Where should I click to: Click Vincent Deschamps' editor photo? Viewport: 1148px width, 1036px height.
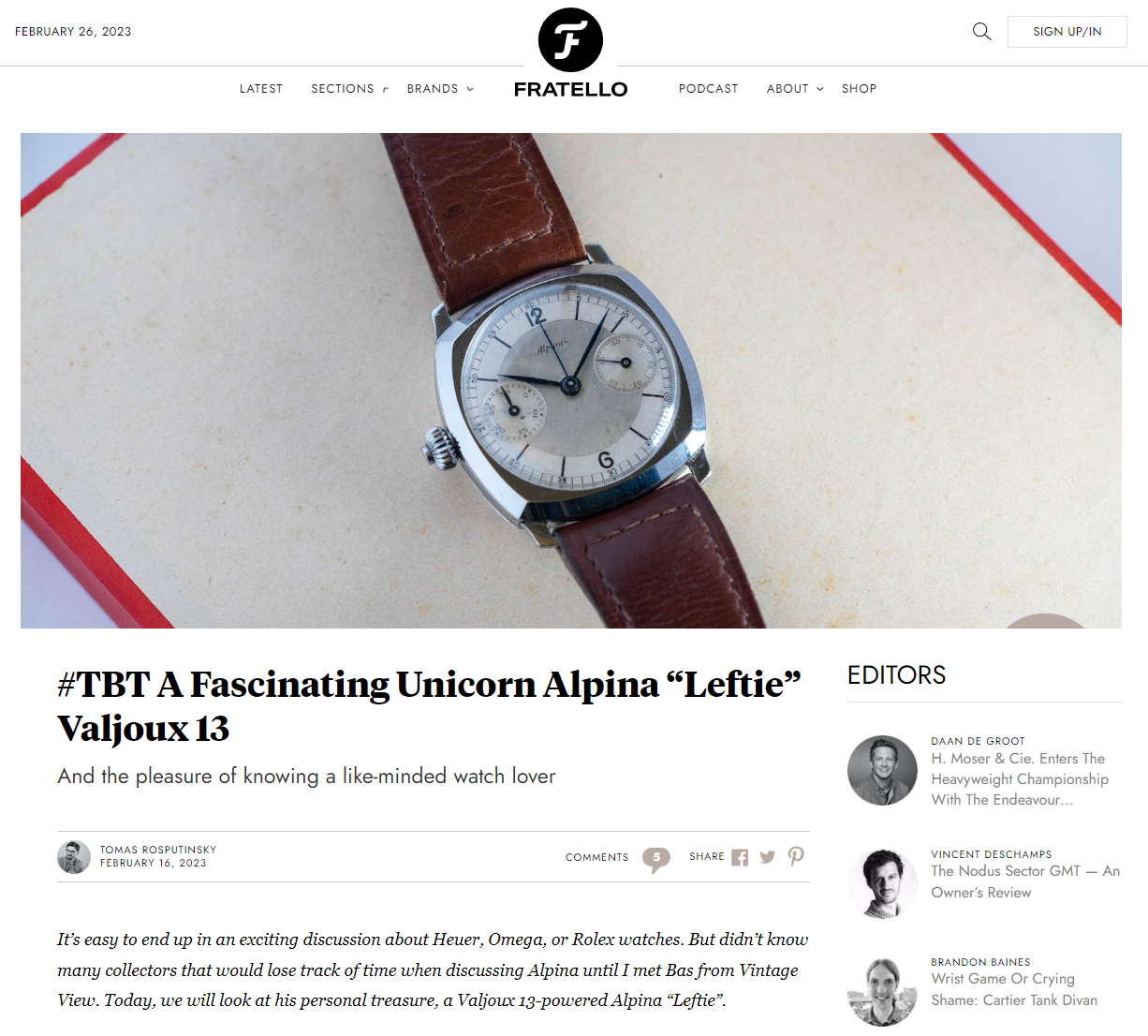coord(882,883)
